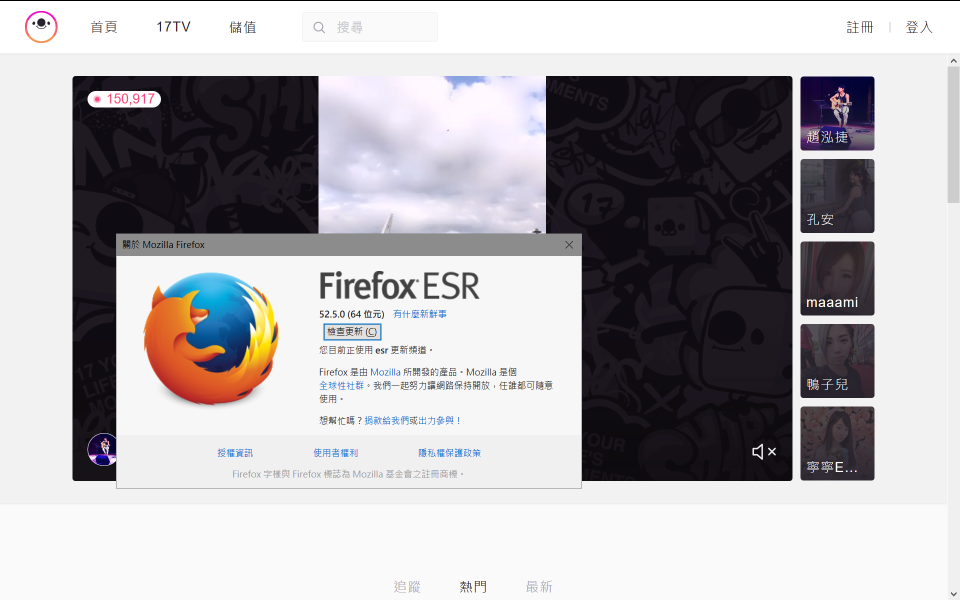This screenshot has width=960, height=600.
Task: Click the 搜尋 search input field
Action: tap(370, 27)
